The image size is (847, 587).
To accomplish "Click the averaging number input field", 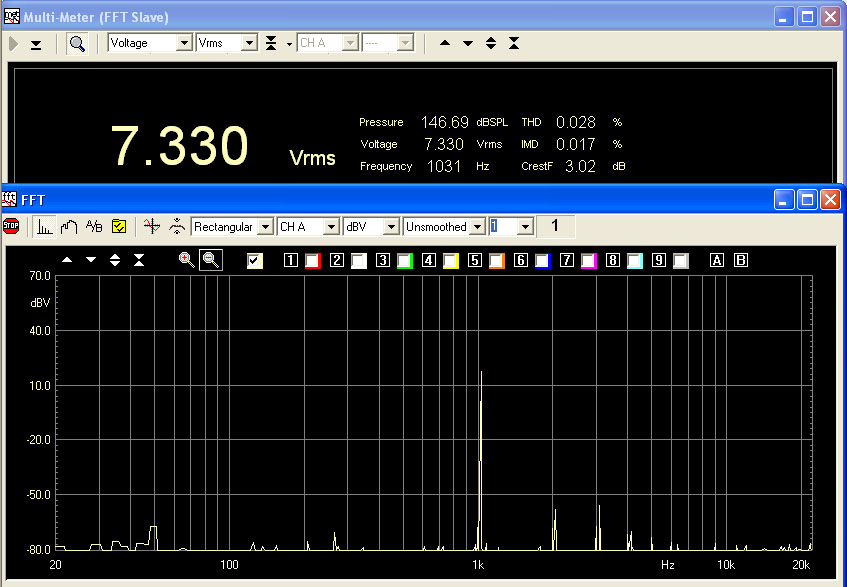I will pos(502,227).
